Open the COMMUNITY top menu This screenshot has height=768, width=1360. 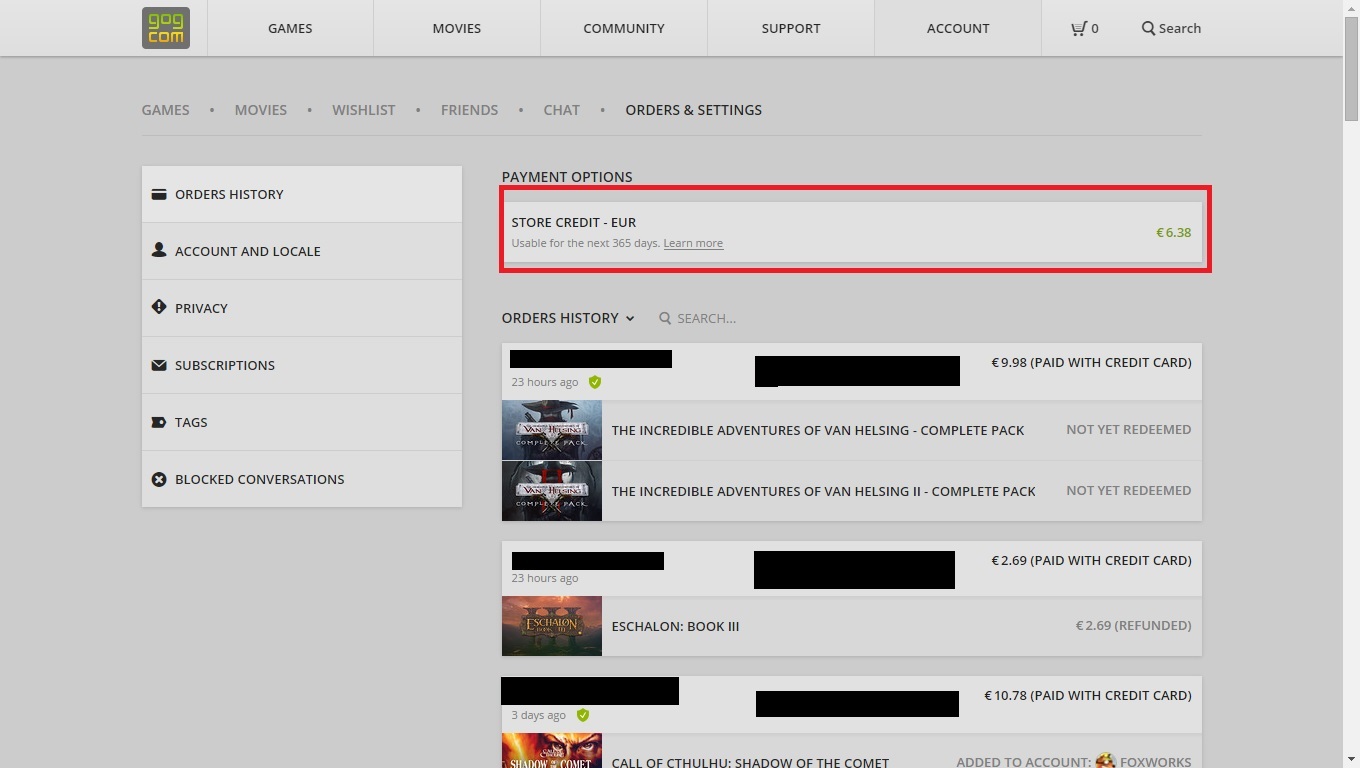click(x=624, y=28)
